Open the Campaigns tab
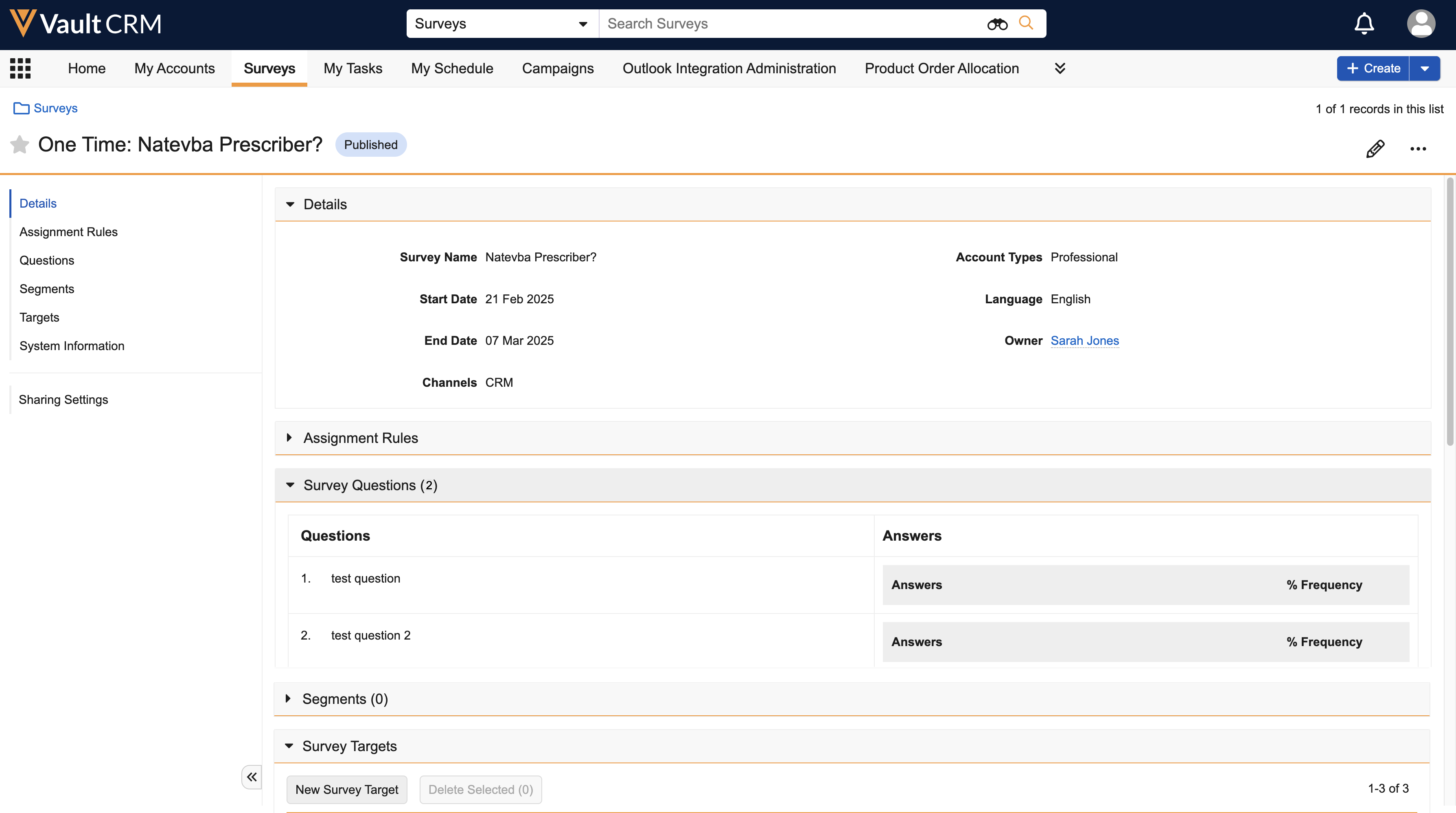The height and width of the screenshot is (813, 1456). (x=557, y=68)
